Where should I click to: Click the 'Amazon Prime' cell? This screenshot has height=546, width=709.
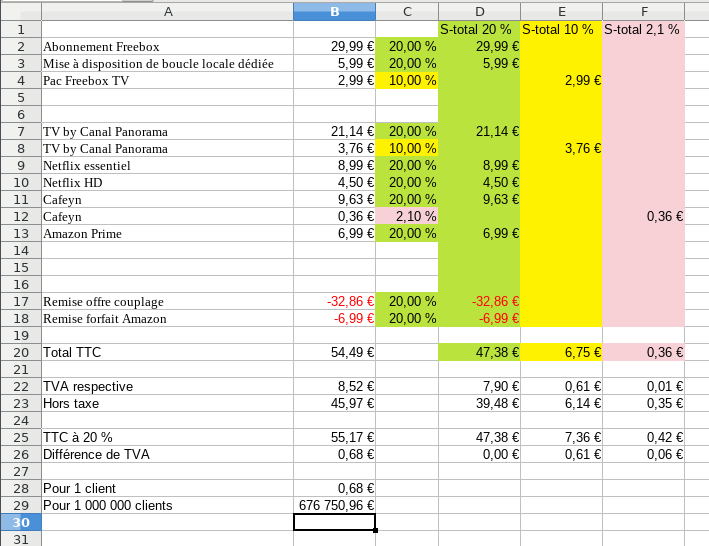click(167, 234)
